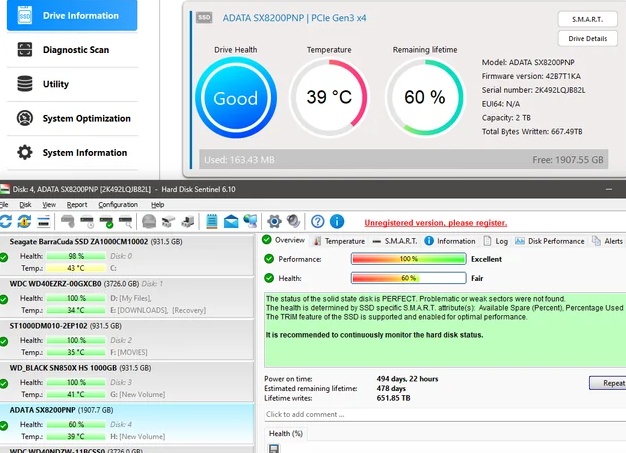Image resolution: width=626 pixels, height=453 pixels.
Task: Open the Report menu
Action: (77, 205)
